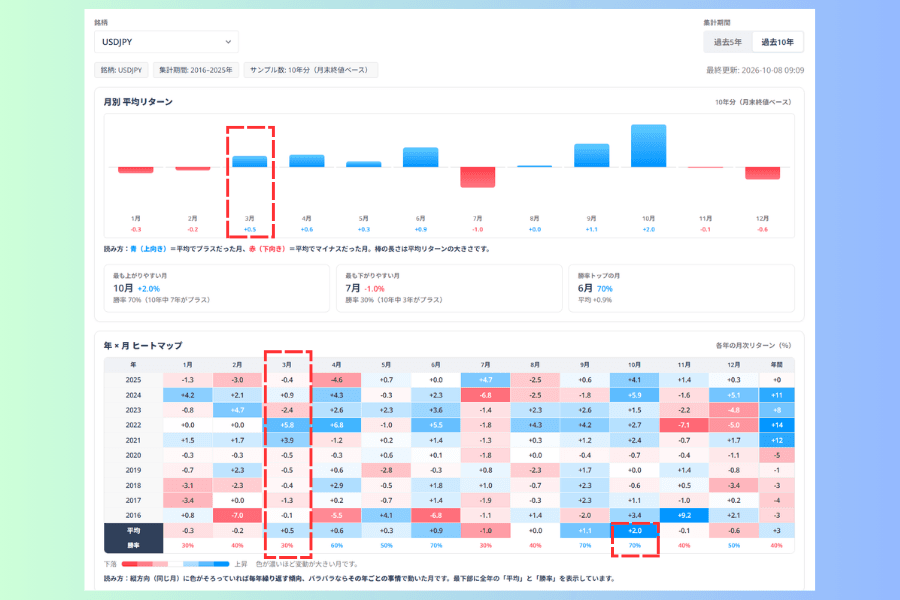Click the July red bar in the chart
Image resolution: width=900 pixels, height=600 pixels.
click(x=478, y=177)
